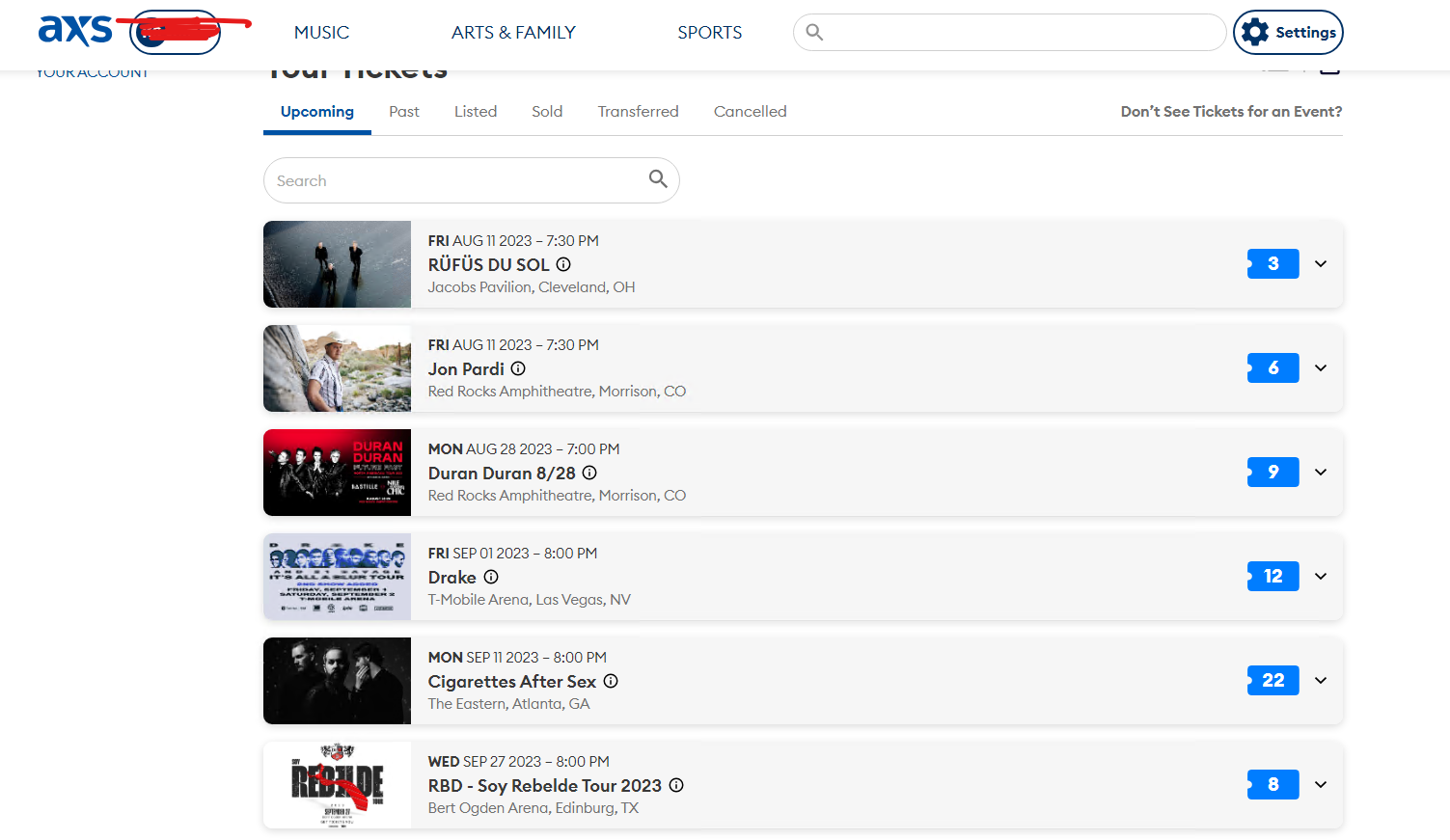Switch to the Transferred tab

638,112
